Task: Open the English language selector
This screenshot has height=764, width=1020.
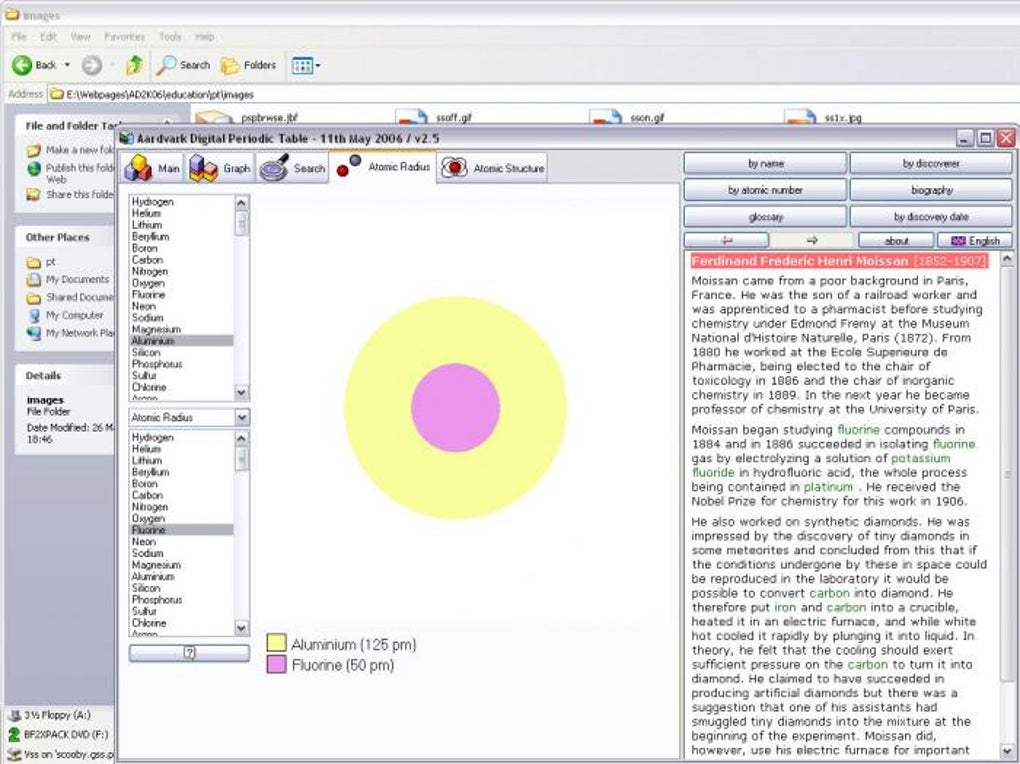Action: [x=975, y=241]
